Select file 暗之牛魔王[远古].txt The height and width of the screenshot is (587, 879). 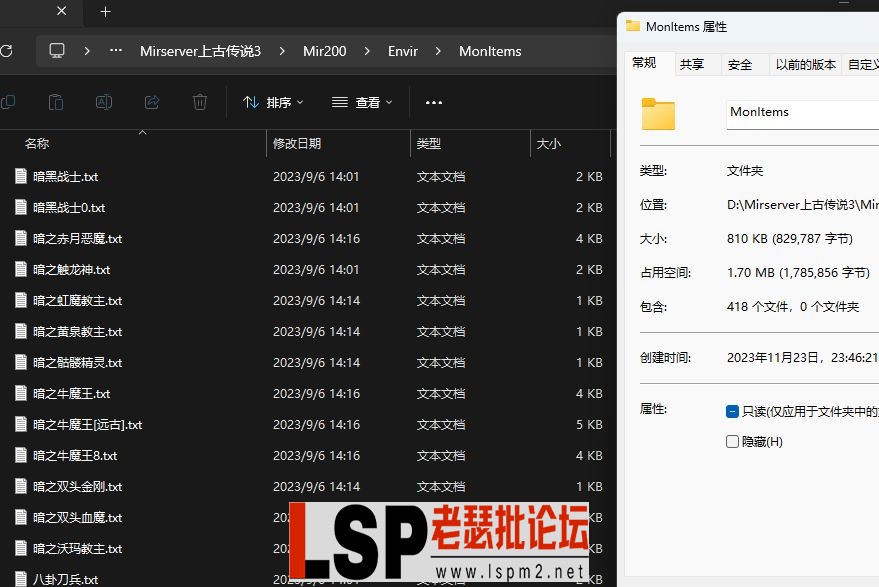point(87,425)
